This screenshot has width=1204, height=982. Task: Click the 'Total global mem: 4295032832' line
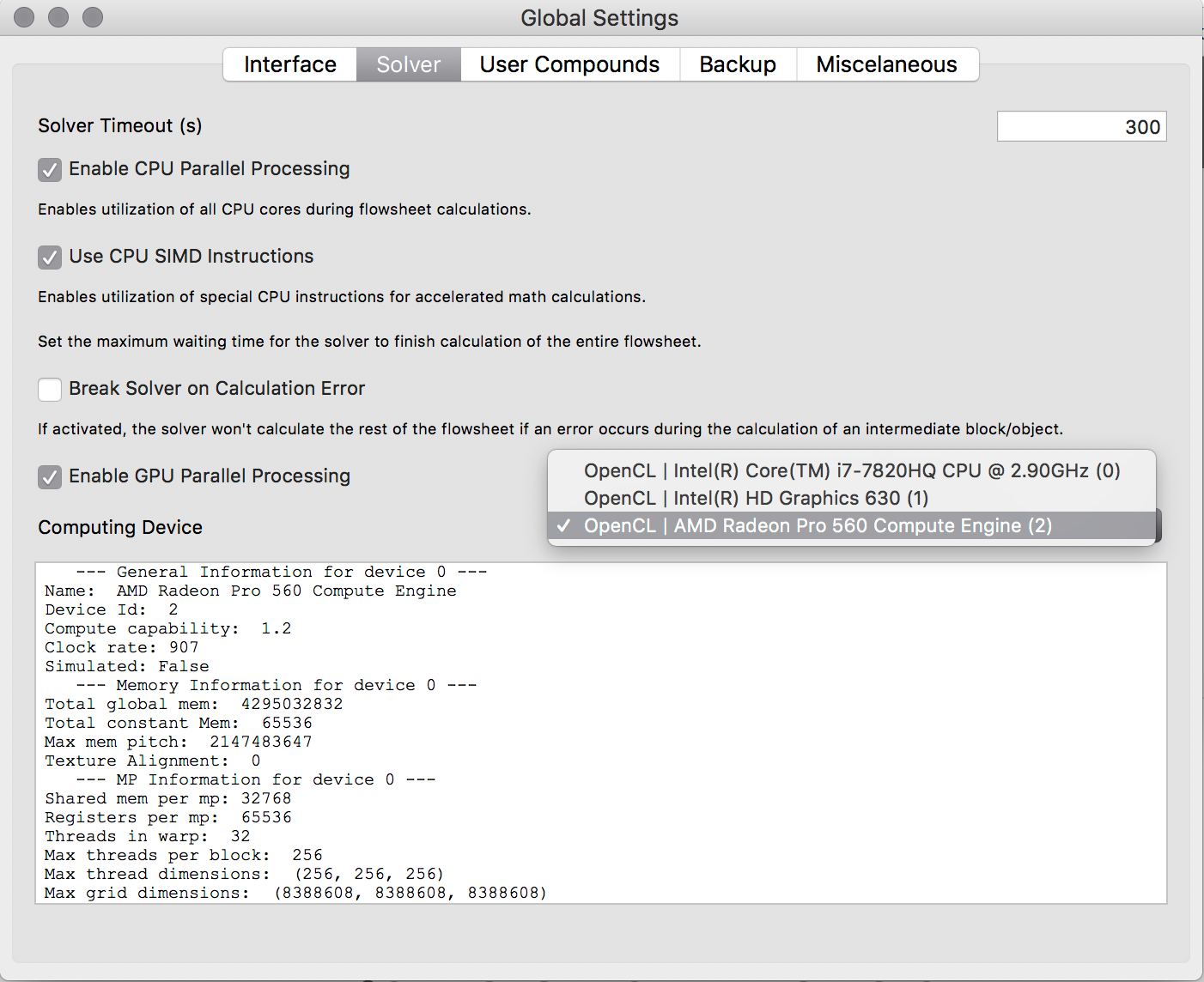coord(194,704)
